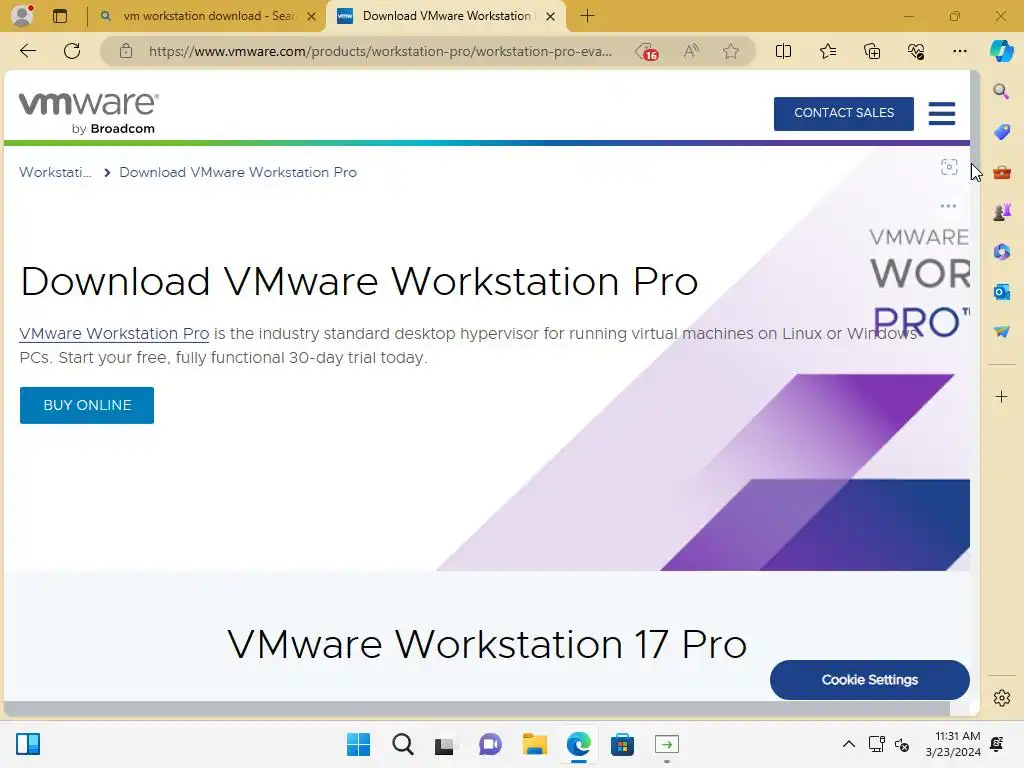The image size is (1024, 768).
Task: Launch Copilot from the toolbar
Action: [1001, 51]
